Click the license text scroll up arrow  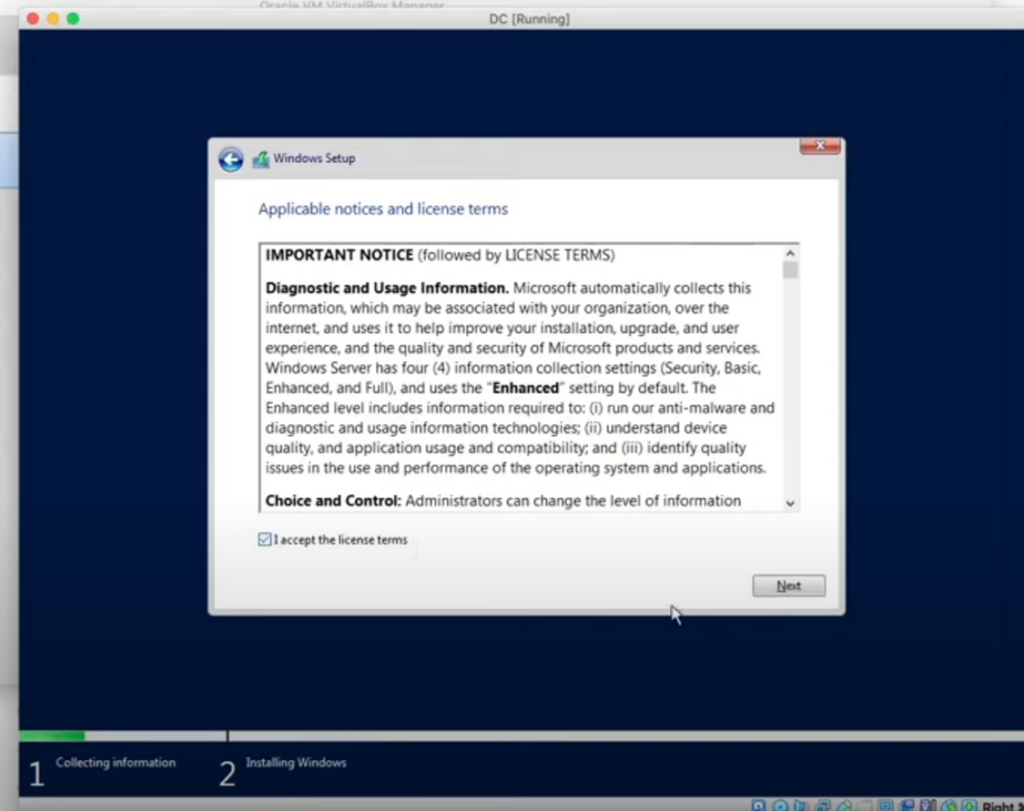[790, 254]
